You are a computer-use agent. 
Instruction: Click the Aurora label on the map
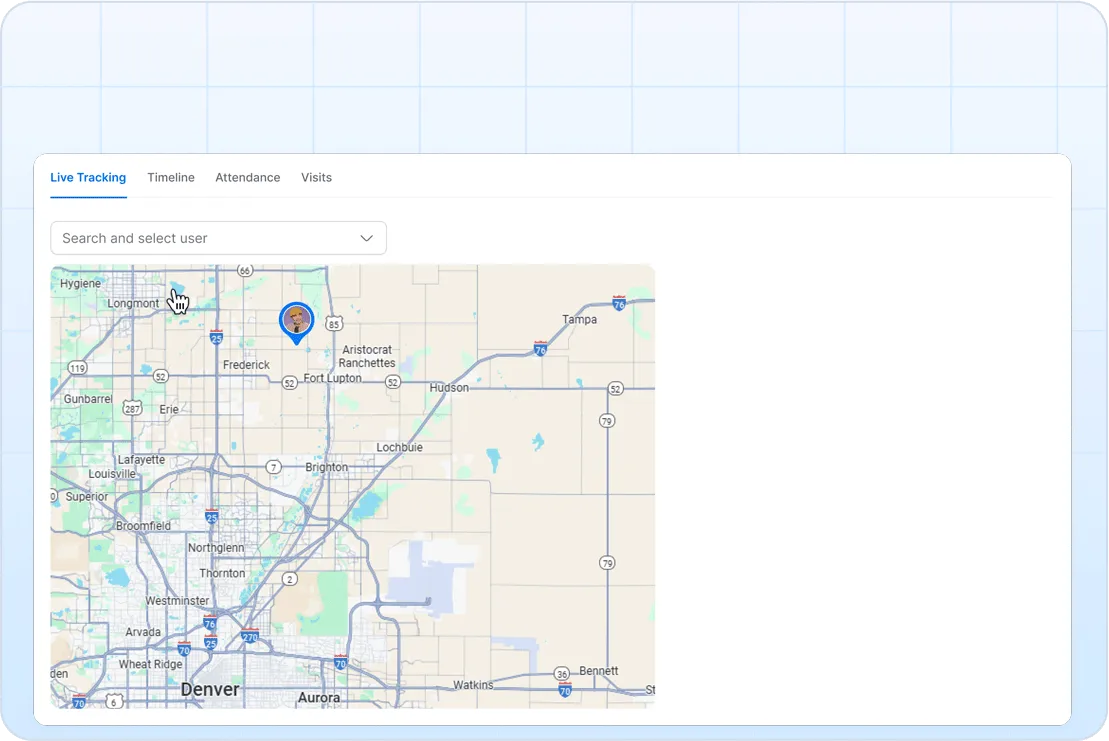(319, 698)
